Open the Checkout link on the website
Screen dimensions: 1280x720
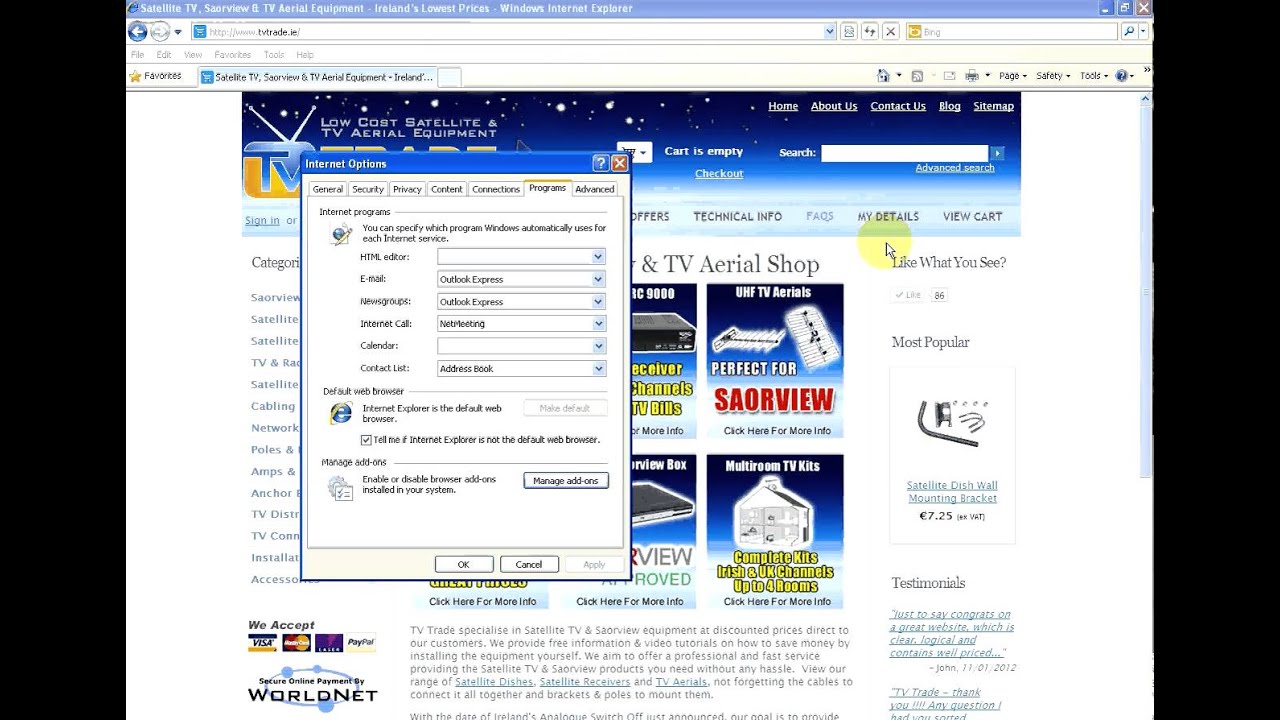(x=719, y=173)
